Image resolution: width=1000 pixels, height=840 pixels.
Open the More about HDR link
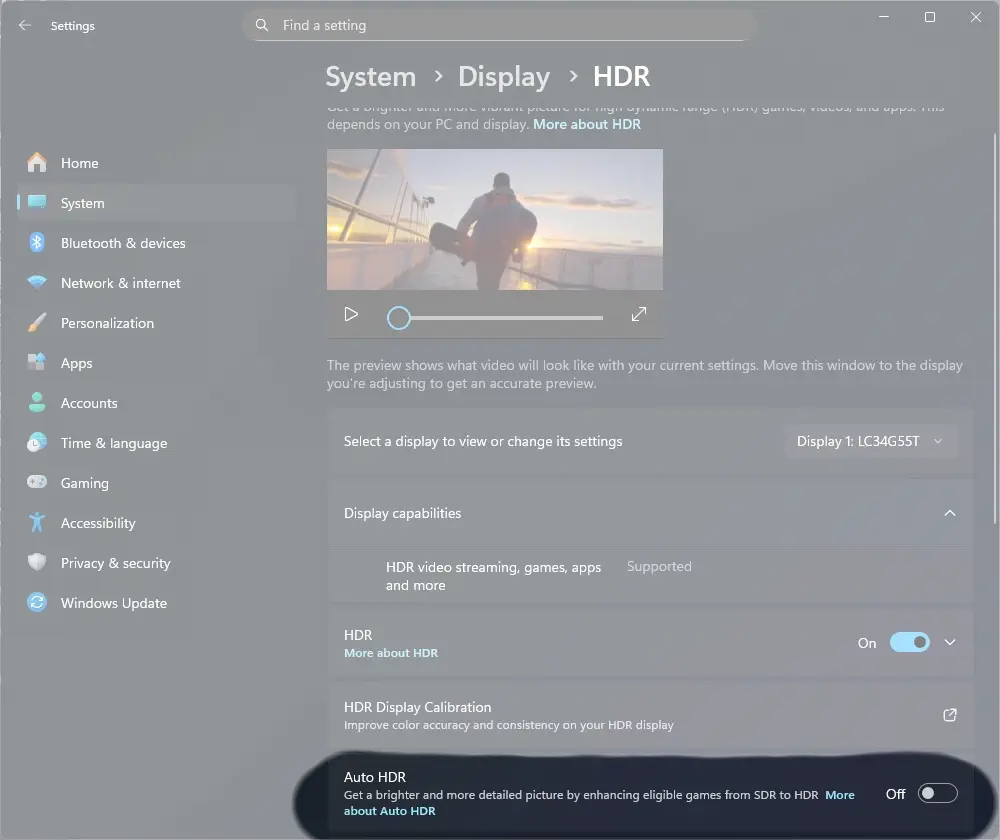coord(391,652)
